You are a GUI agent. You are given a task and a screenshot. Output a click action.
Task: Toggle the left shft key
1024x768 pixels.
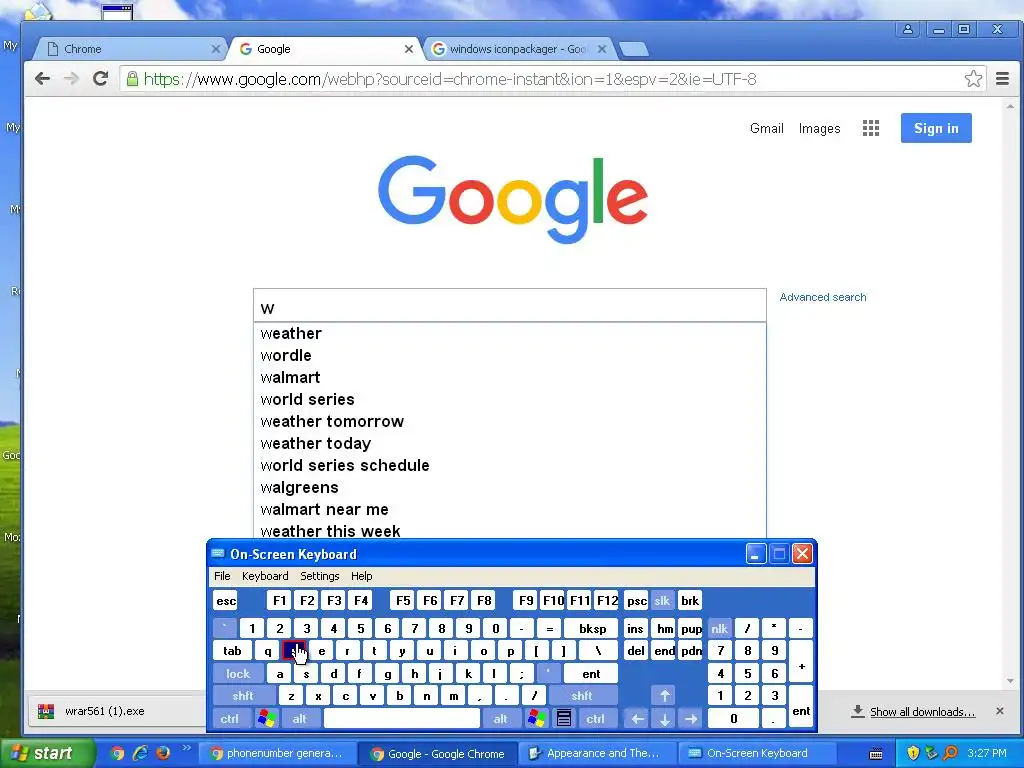pos(242,696)
